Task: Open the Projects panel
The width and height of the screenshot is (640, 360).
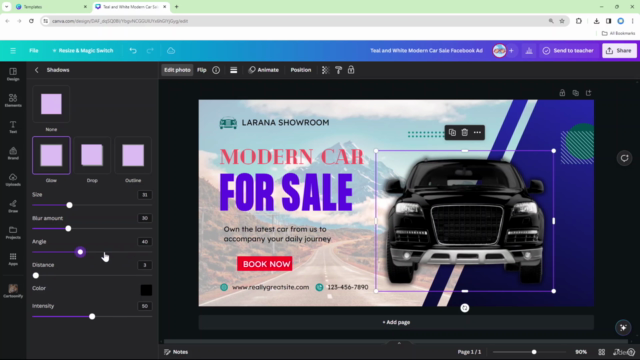Action: pos(13,232)
